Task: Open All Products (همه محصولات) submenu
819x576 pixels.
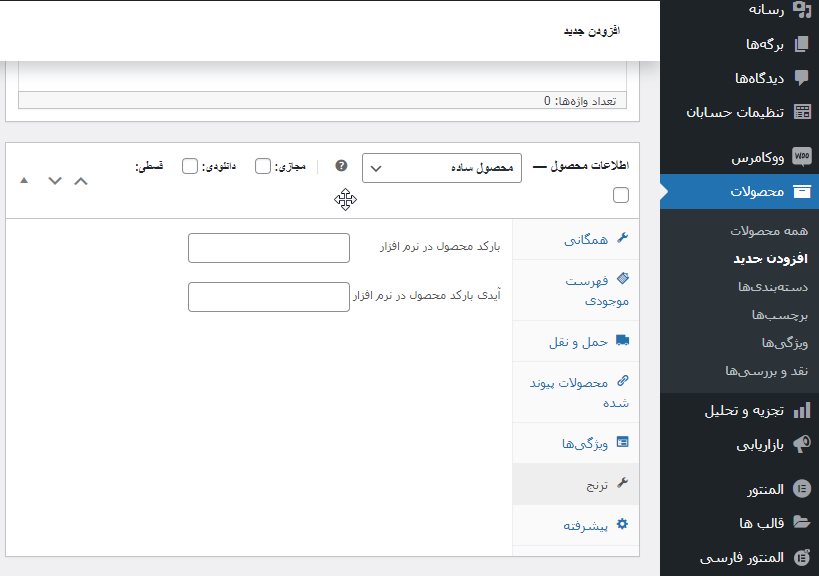Action: (x=769, y=230)
